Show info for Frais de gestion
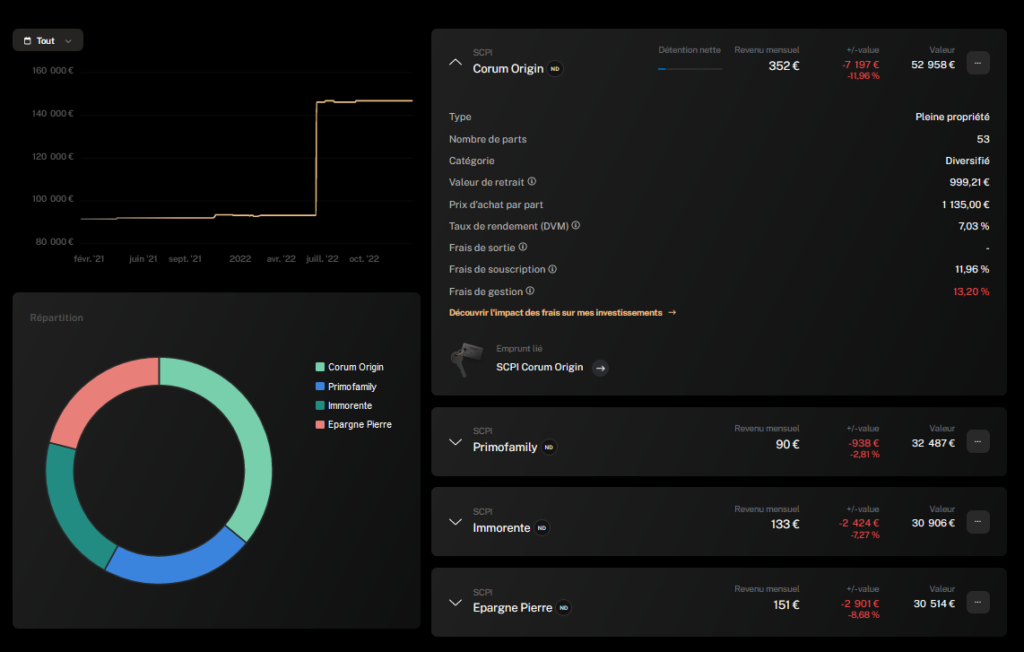 (530, 291)
